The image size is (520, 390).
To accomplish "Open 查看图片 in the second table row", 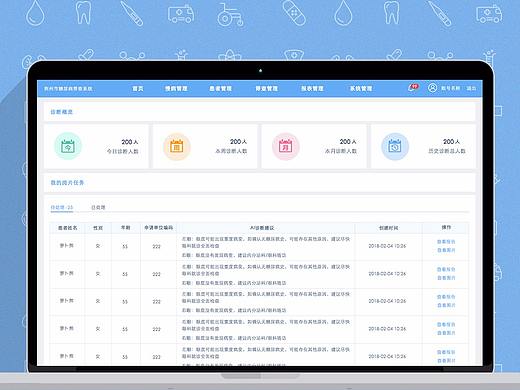I will tap(446, 278).
